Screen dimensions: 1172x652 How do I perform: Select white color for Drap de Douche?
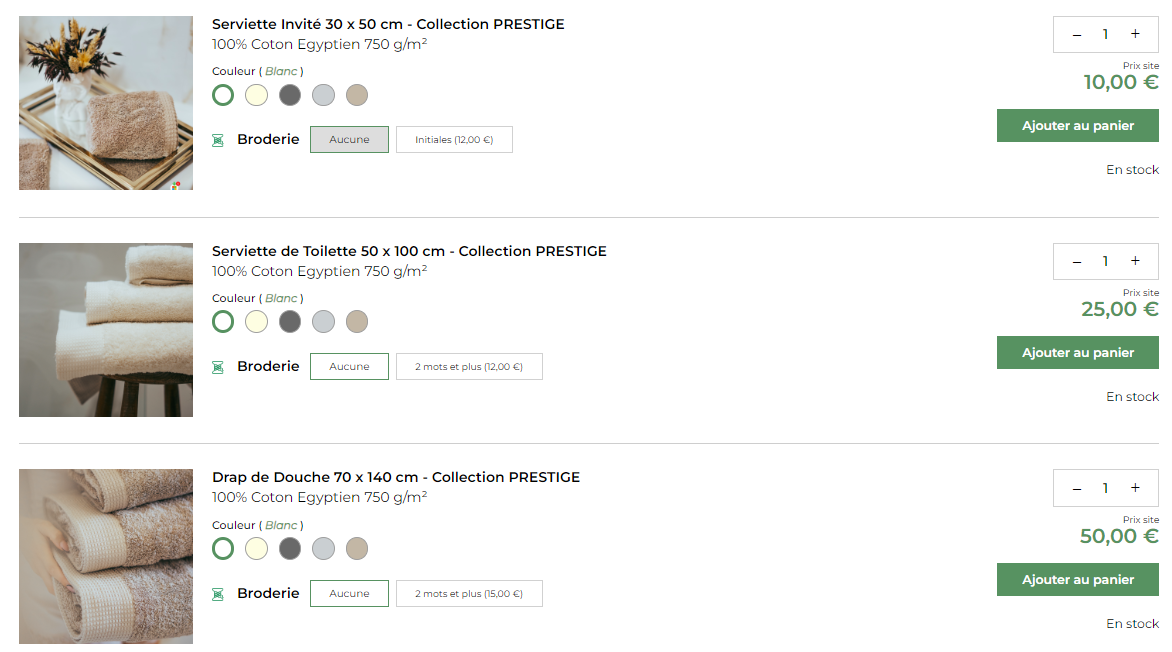click(x=223, y=549)
